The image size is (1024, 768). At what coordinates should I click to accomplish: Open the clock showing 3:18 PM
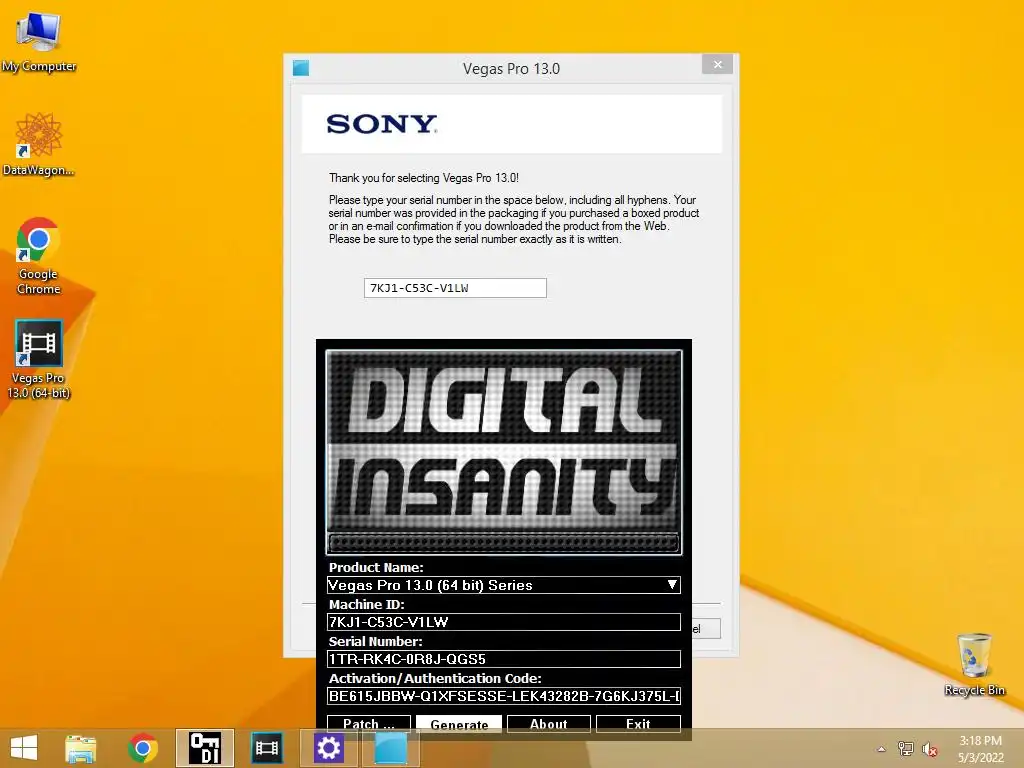[980, 749]
